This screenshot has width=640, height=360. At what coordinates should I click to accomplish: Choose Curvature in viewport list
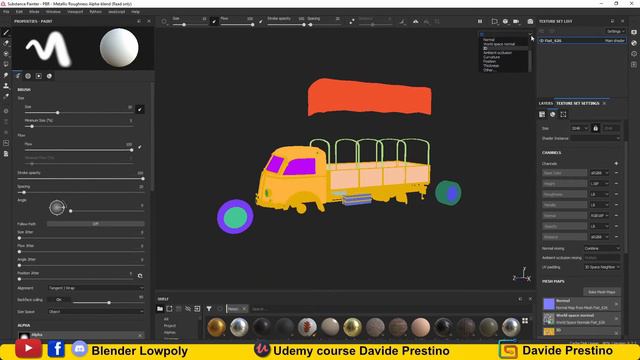tap(491, 57)
